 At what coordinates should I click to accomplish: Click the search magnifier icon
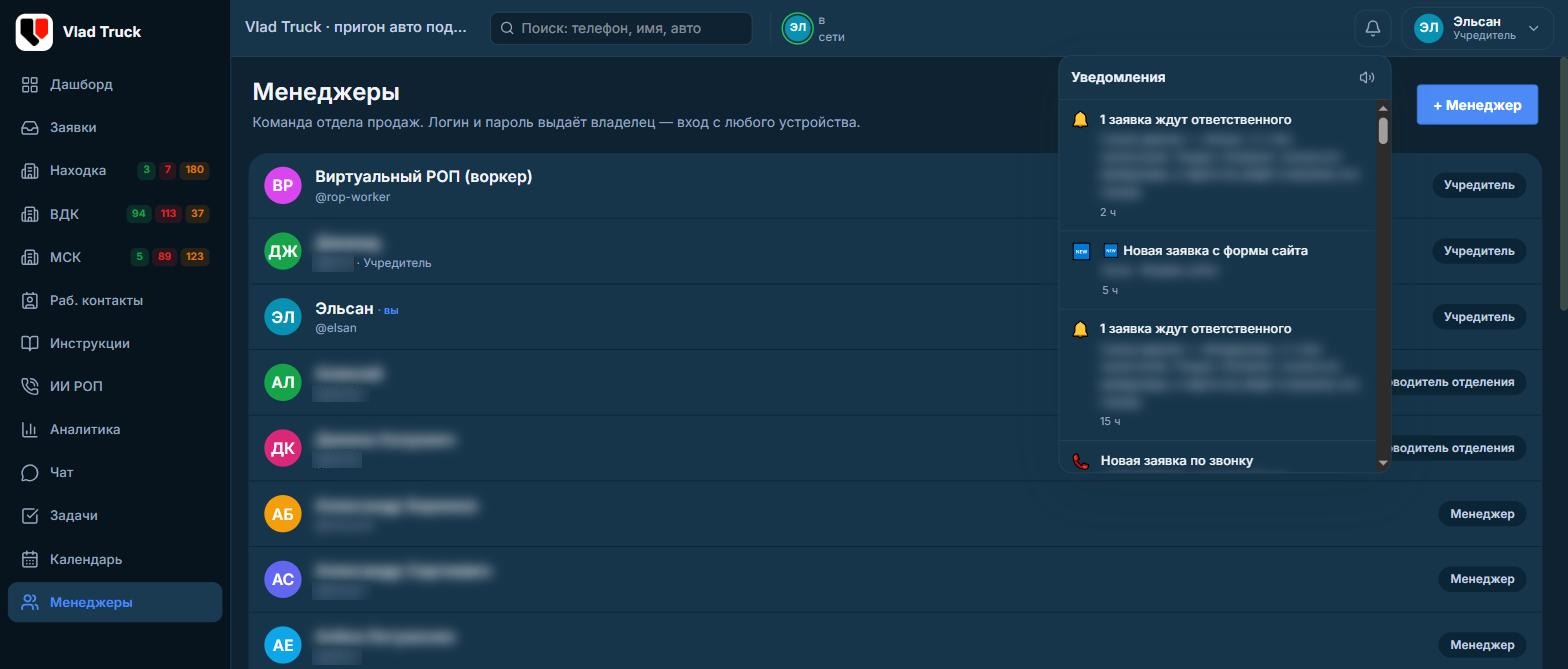point(507,28)
